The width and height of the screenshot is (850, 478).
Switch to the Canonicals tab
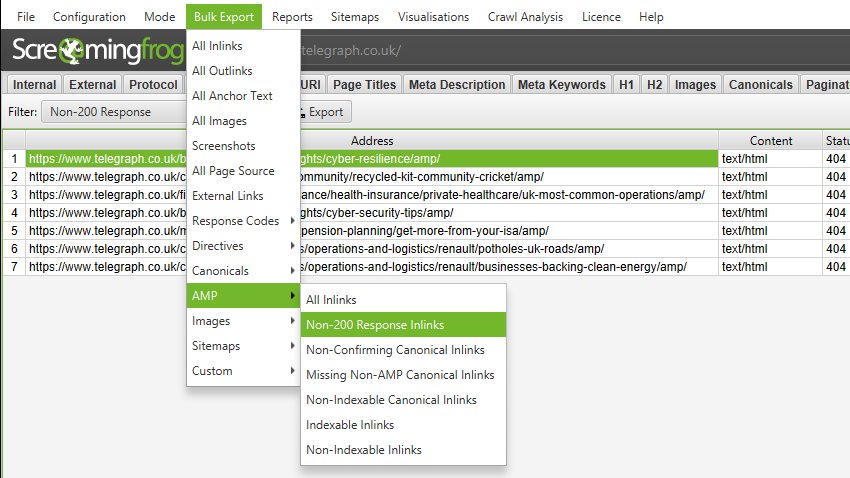[x=761, y=85]
